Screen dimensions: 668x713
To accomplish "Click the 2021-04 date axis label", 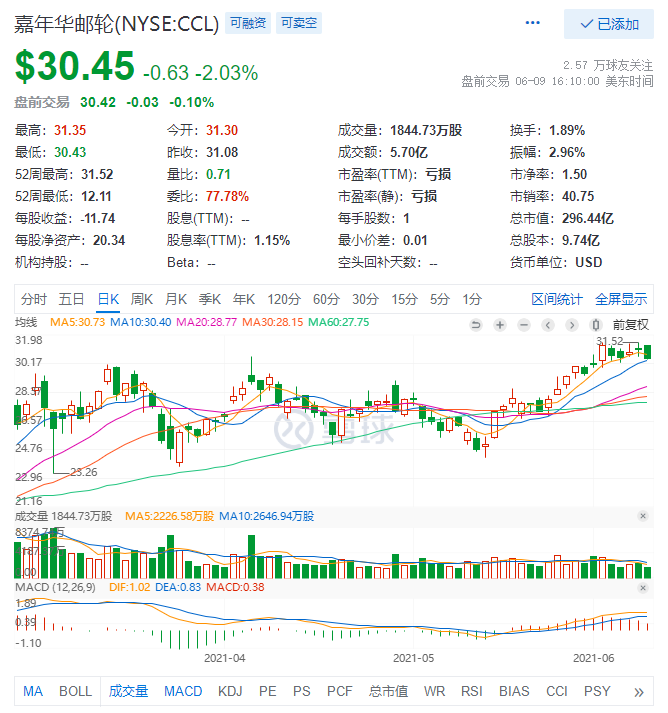I will [x=225, y=658].
